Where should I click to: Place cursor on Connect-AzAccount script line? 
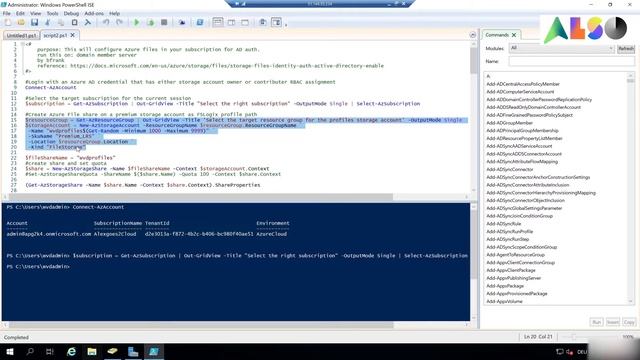tap(51, 87)
